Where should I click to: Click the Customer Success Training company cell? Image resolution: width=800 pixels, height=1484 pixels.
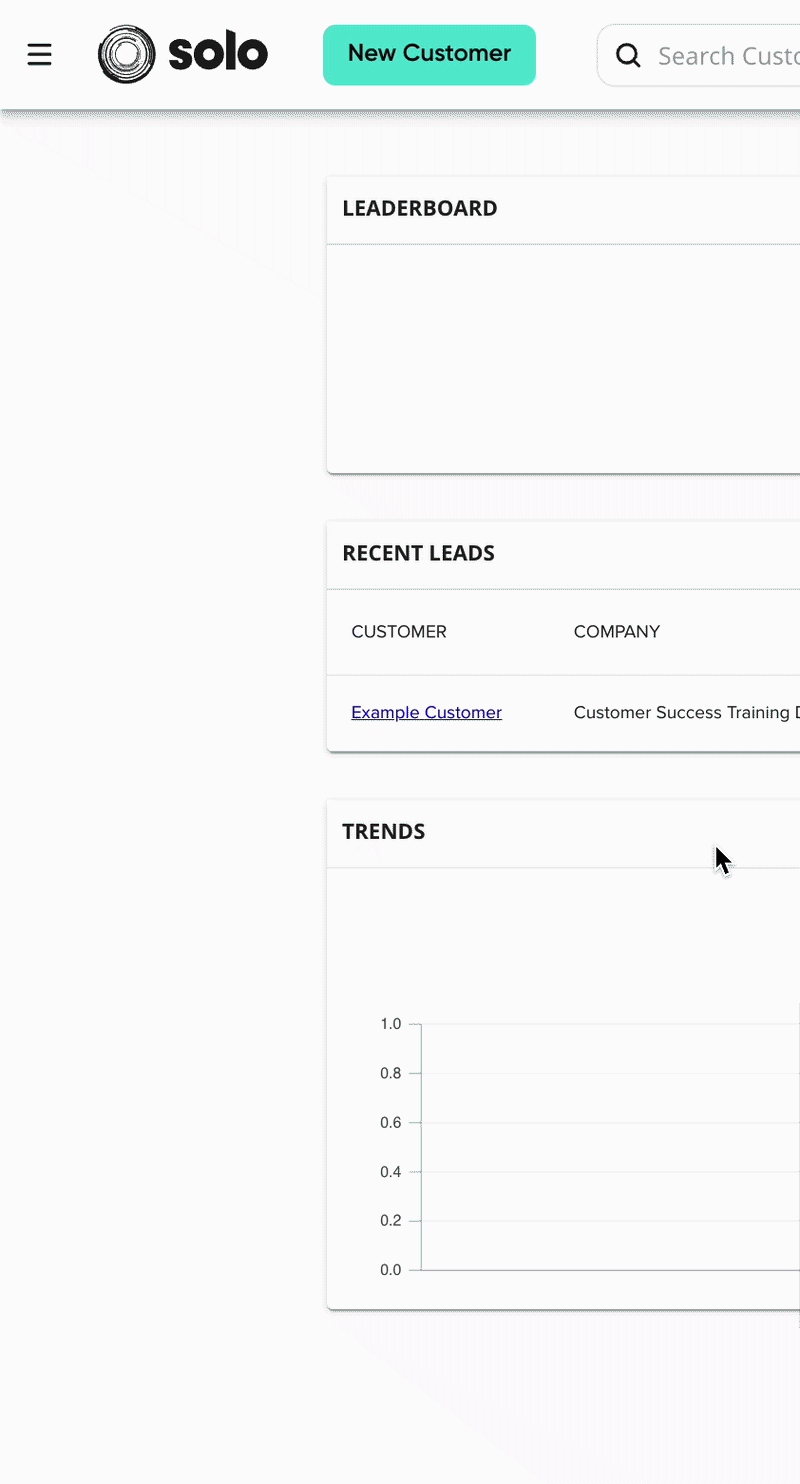pos(686,712)
